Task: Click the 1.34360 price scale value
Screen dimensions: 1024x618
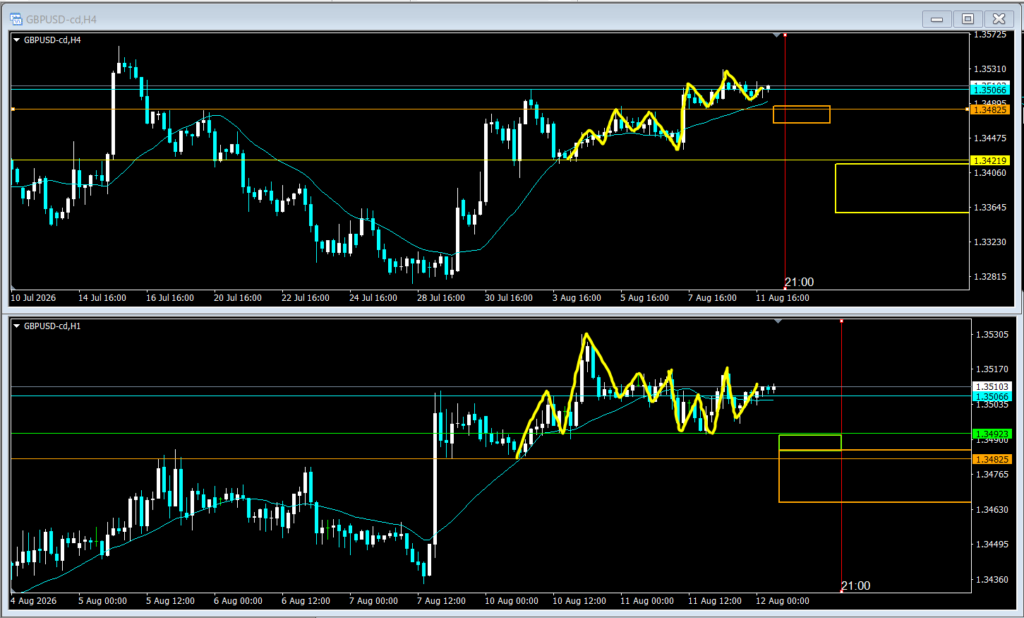Action: 992,579
